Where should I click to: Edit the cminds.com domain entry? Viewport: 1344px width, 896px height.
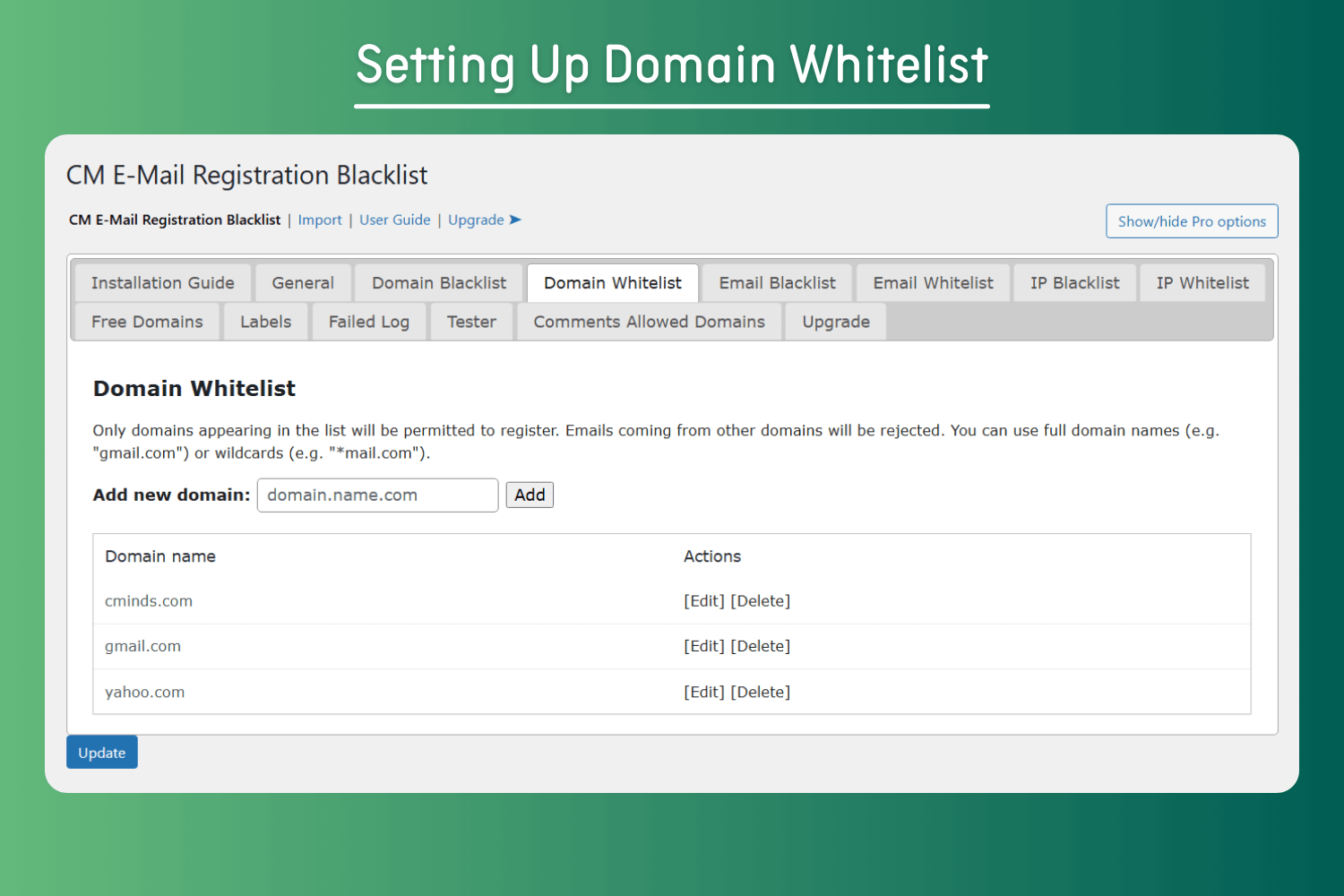704,601
